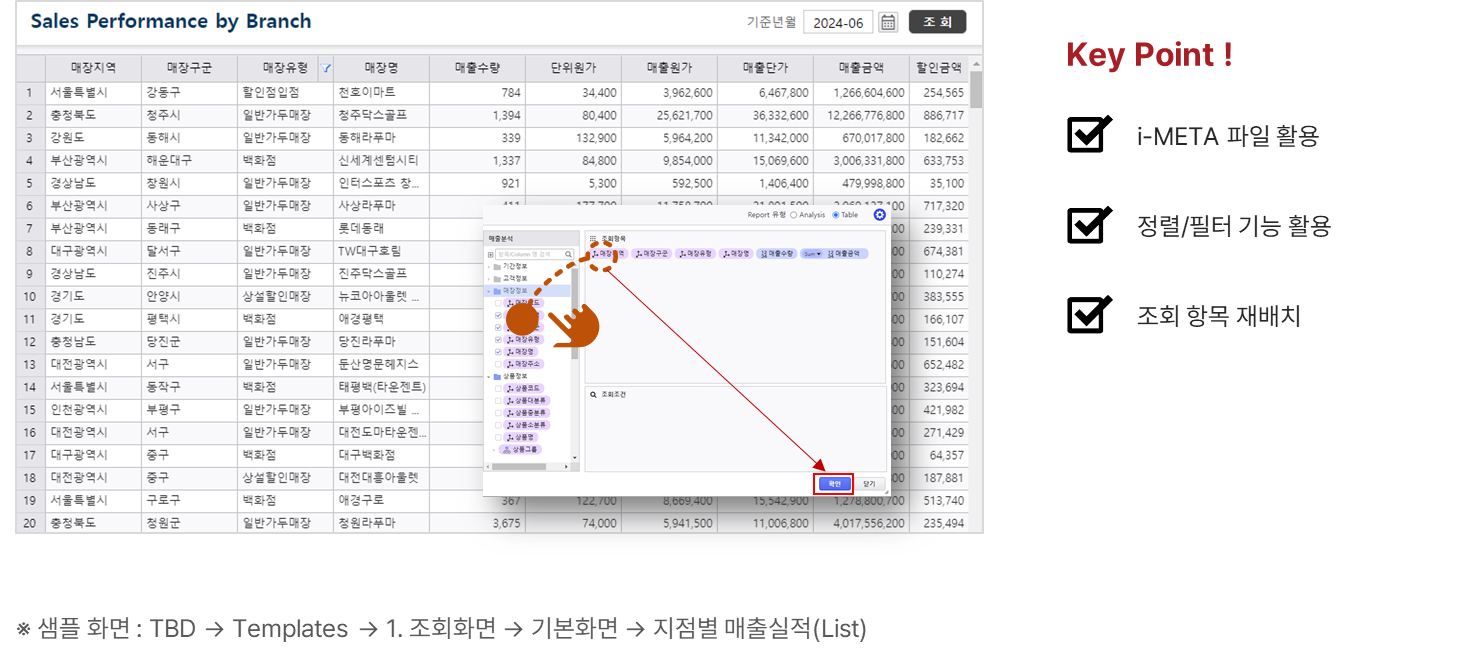
Task: Click the 상품그룹 item in the tree
Action: click(x=524, y=449)
